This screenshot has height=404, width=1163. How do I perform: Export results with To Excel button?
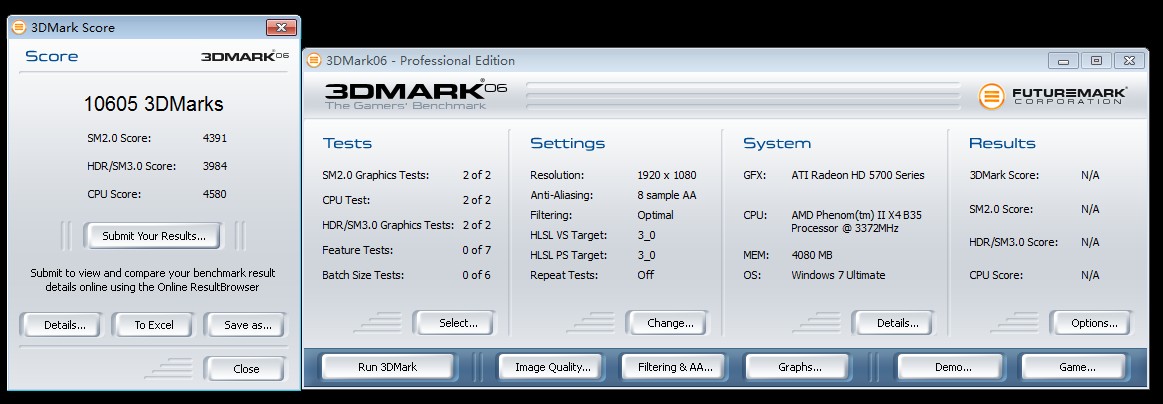point(154,325)
